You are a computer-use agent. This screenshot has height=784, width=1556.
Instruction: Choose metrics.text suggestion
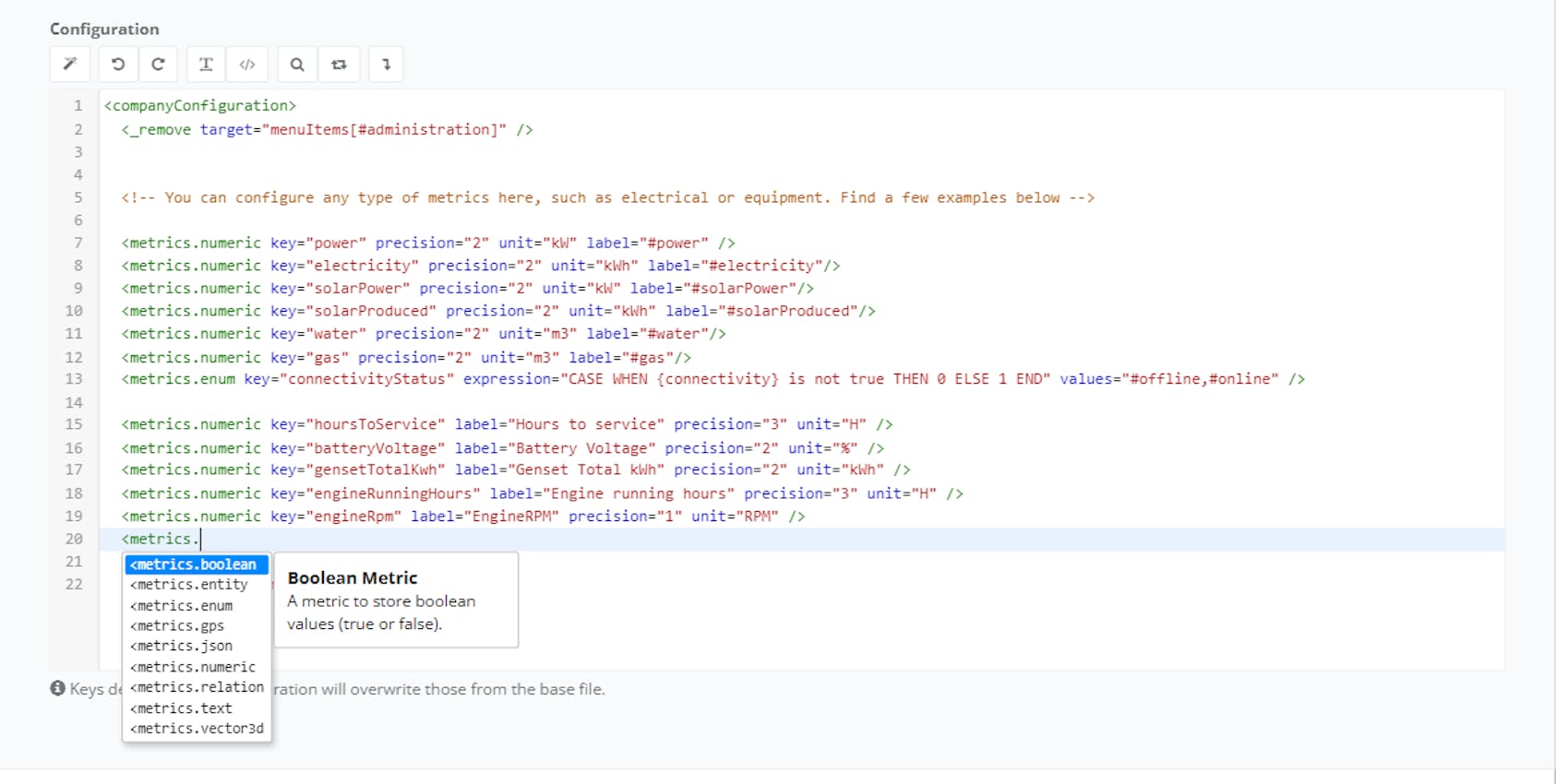pyautogui.click(x=197, y=708)
